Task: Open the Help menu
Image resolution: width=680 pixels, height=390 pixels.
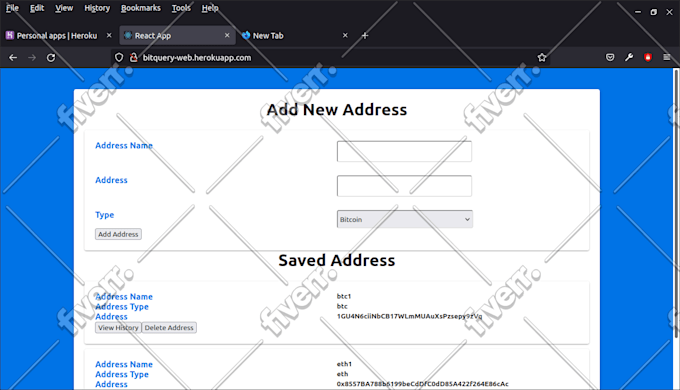Action: coord(210,8)
